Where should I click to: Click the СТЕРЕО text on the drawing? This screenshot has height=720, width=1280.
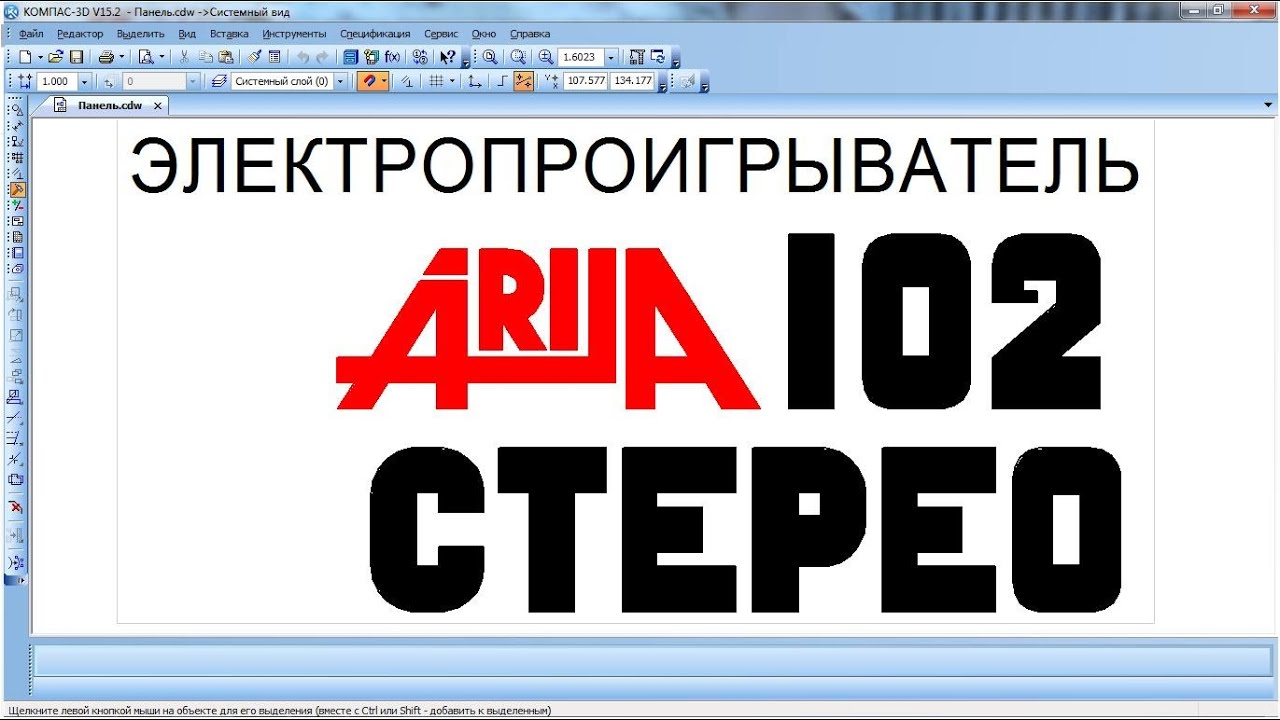point(745,530)
